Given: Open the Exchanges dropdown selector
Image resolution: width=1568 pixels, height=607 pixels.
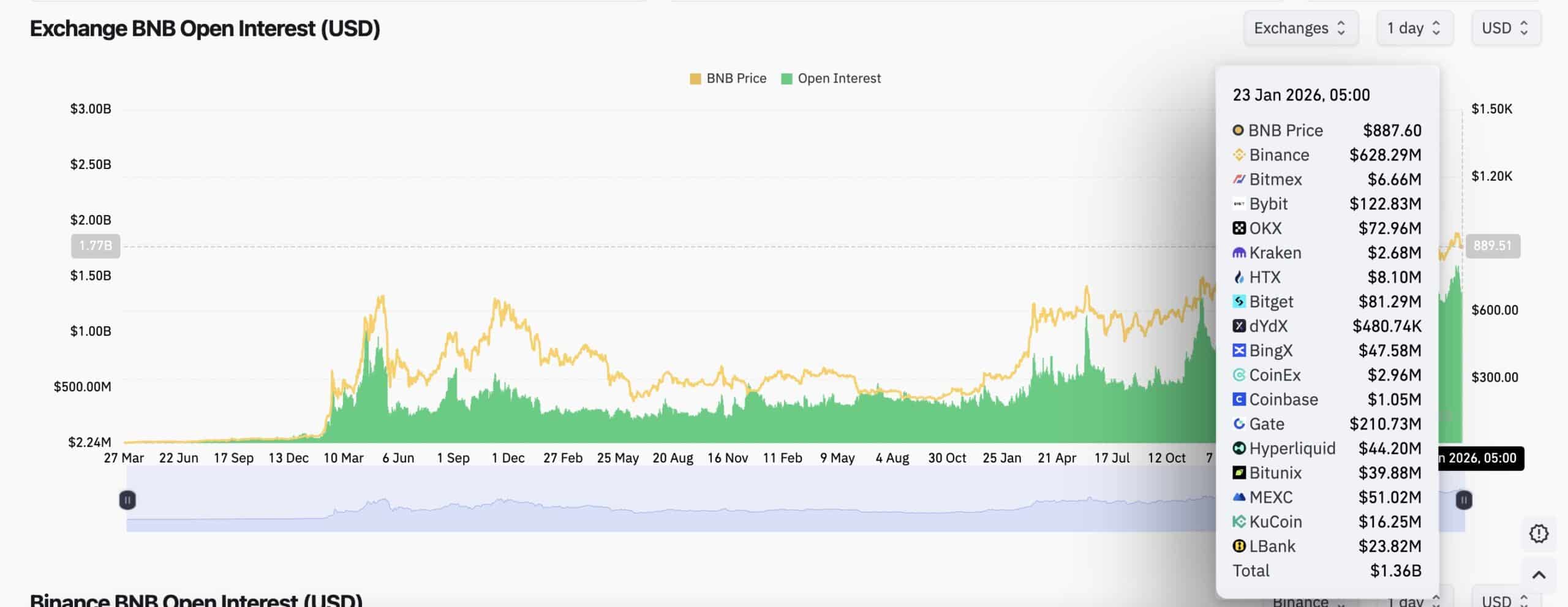Looking at the screenshot, I should coord(1300,28).
